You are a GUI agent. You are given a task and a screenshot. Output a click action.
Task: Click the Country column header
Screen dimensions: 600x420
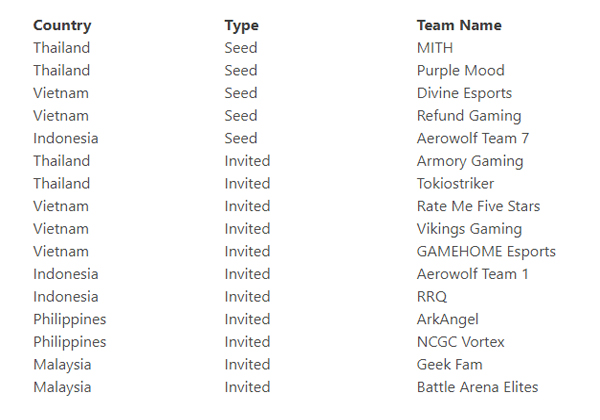point(62,26)
